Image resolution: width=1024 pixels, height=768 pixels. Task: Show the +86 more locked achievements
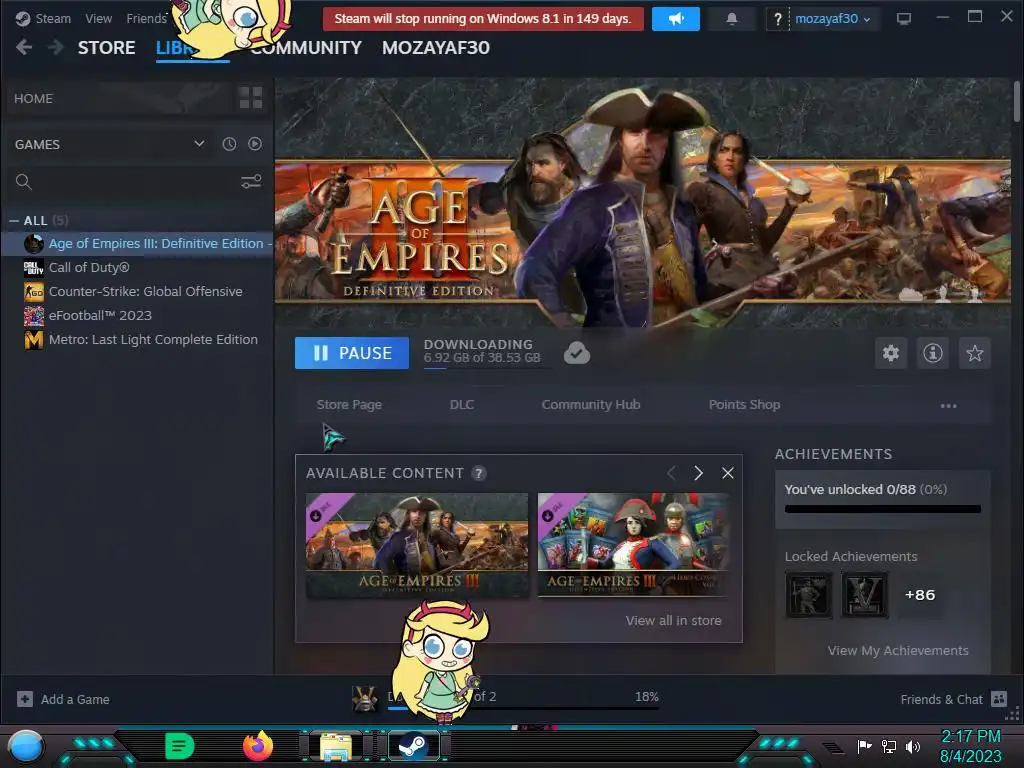coord(920,595)
